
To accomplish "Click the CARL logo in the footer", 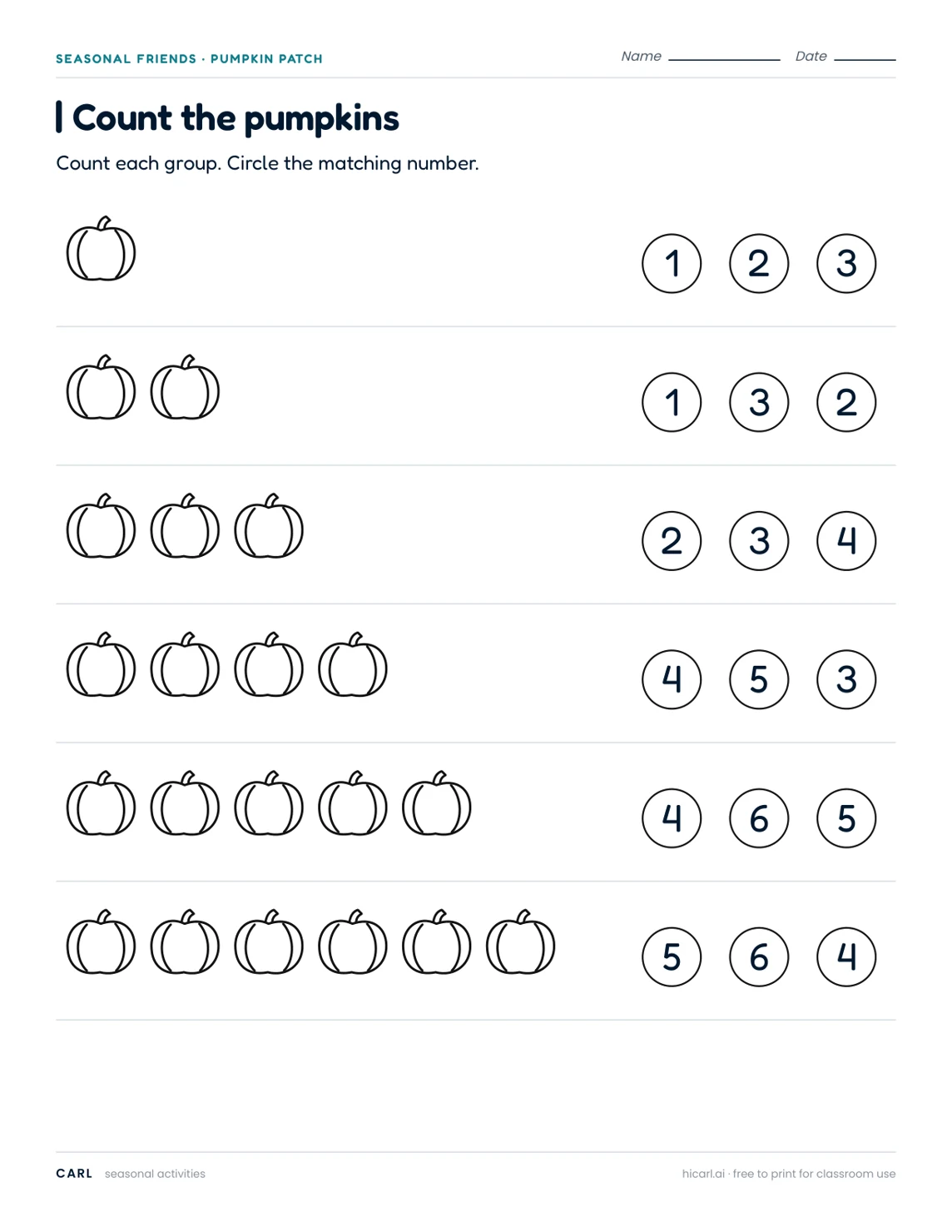I will [x=74, y=1174].
